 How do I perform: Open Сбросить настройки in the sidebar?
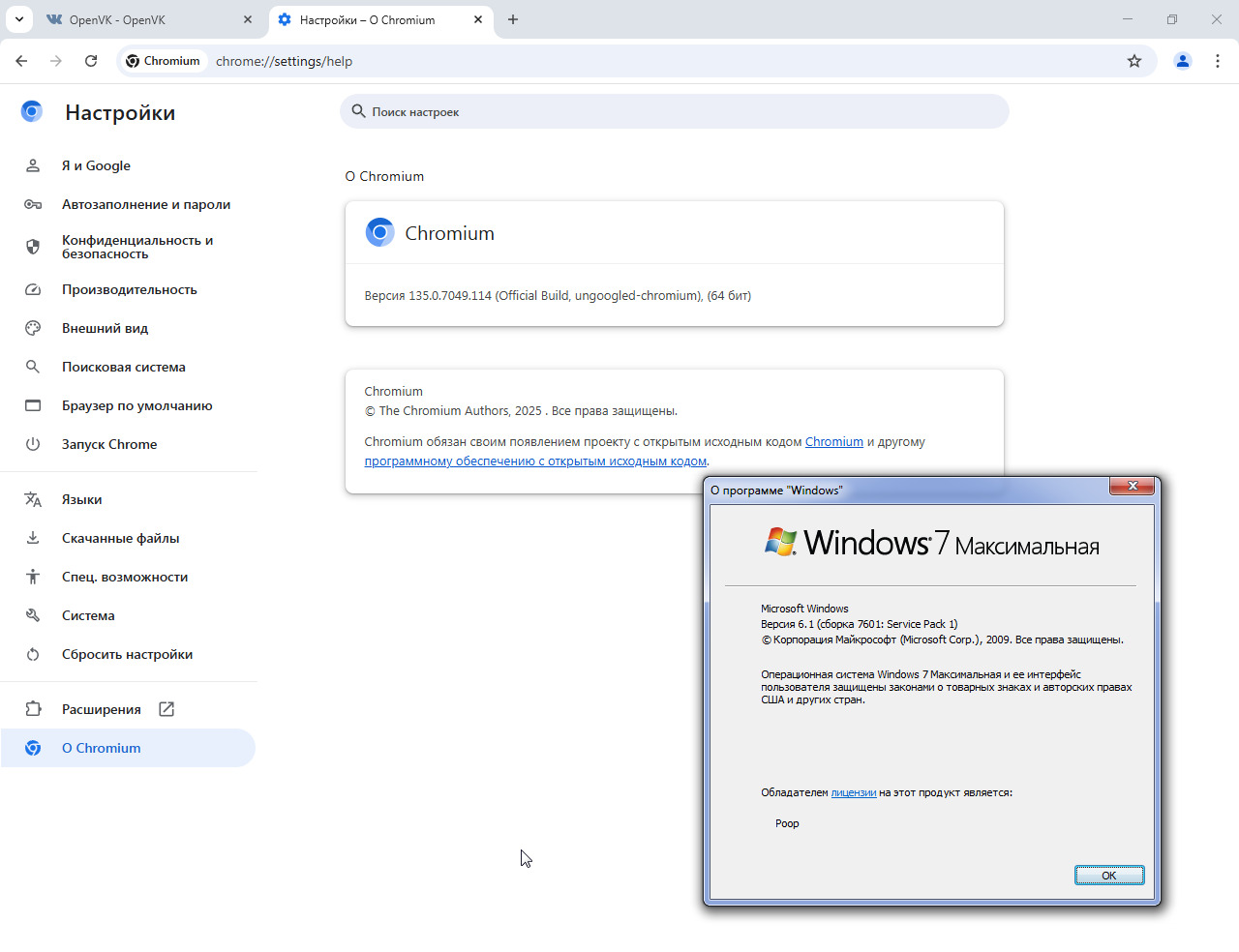(128, 654)
